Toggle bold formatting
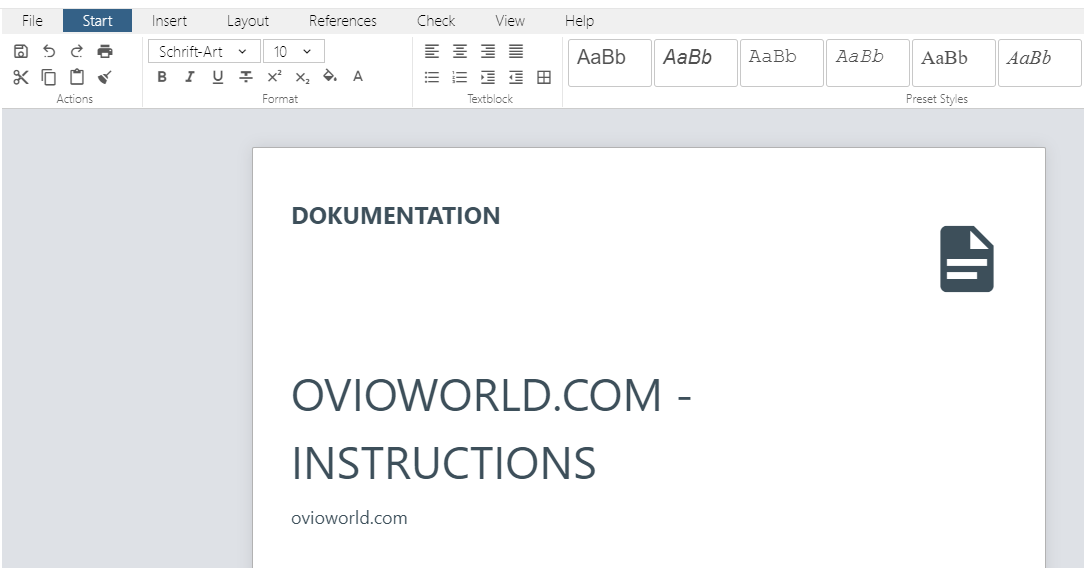This screenshot has height=568, width=1084. click(x=162, y=77)
